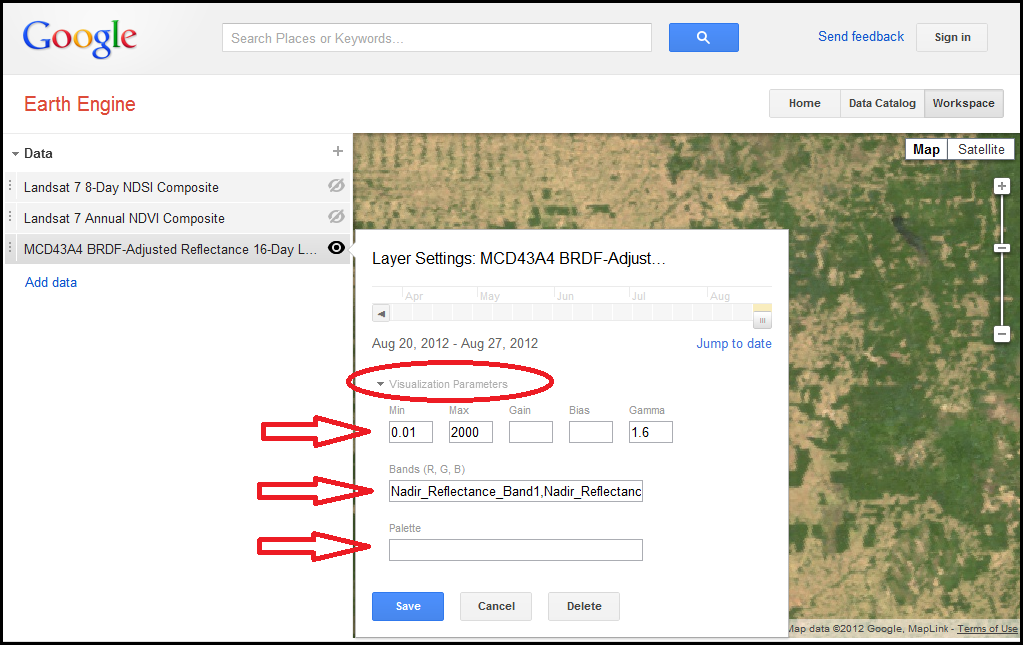Click the map zoom slider handle
Image resolution: width=1023 pixels, height=645 pixels.
pyautogui.click(x=1002, y=248)
